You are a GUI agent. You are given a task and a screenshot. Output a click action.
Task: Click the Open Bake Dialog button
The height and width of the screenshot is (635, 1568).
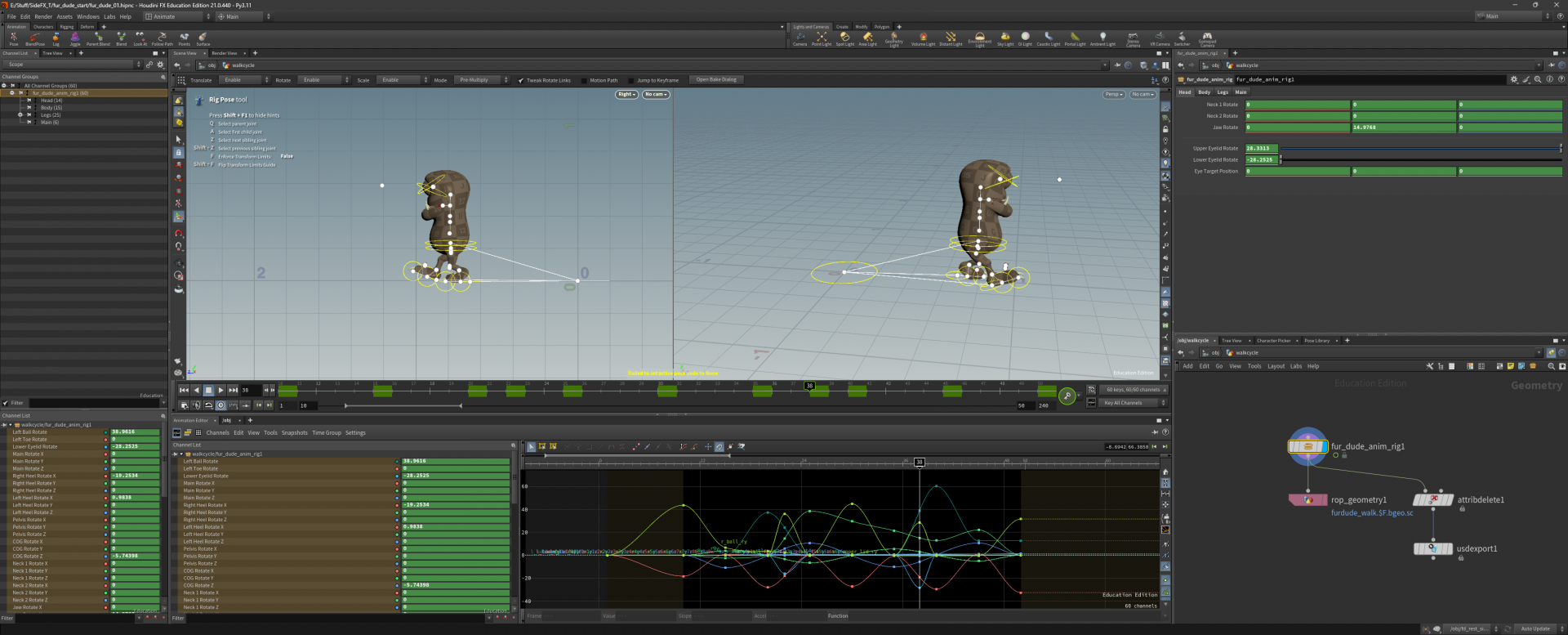(715, 80)
